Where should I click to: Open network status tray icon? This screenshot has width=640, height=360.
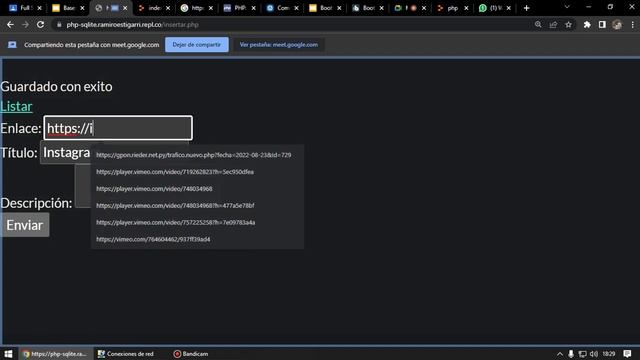[x=582, y=354]
